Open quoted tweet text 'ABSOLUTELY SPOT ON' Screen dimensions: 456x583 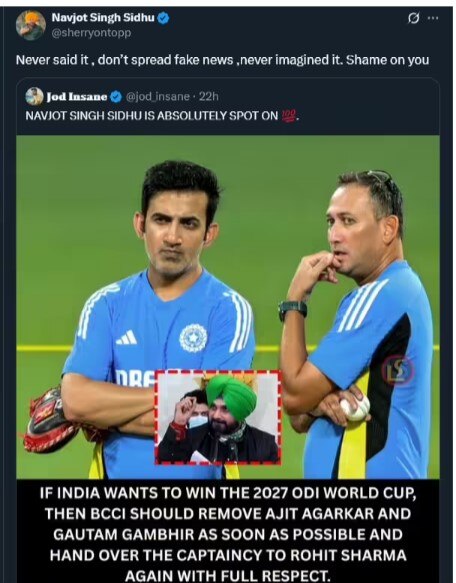(x=218, y=116)
